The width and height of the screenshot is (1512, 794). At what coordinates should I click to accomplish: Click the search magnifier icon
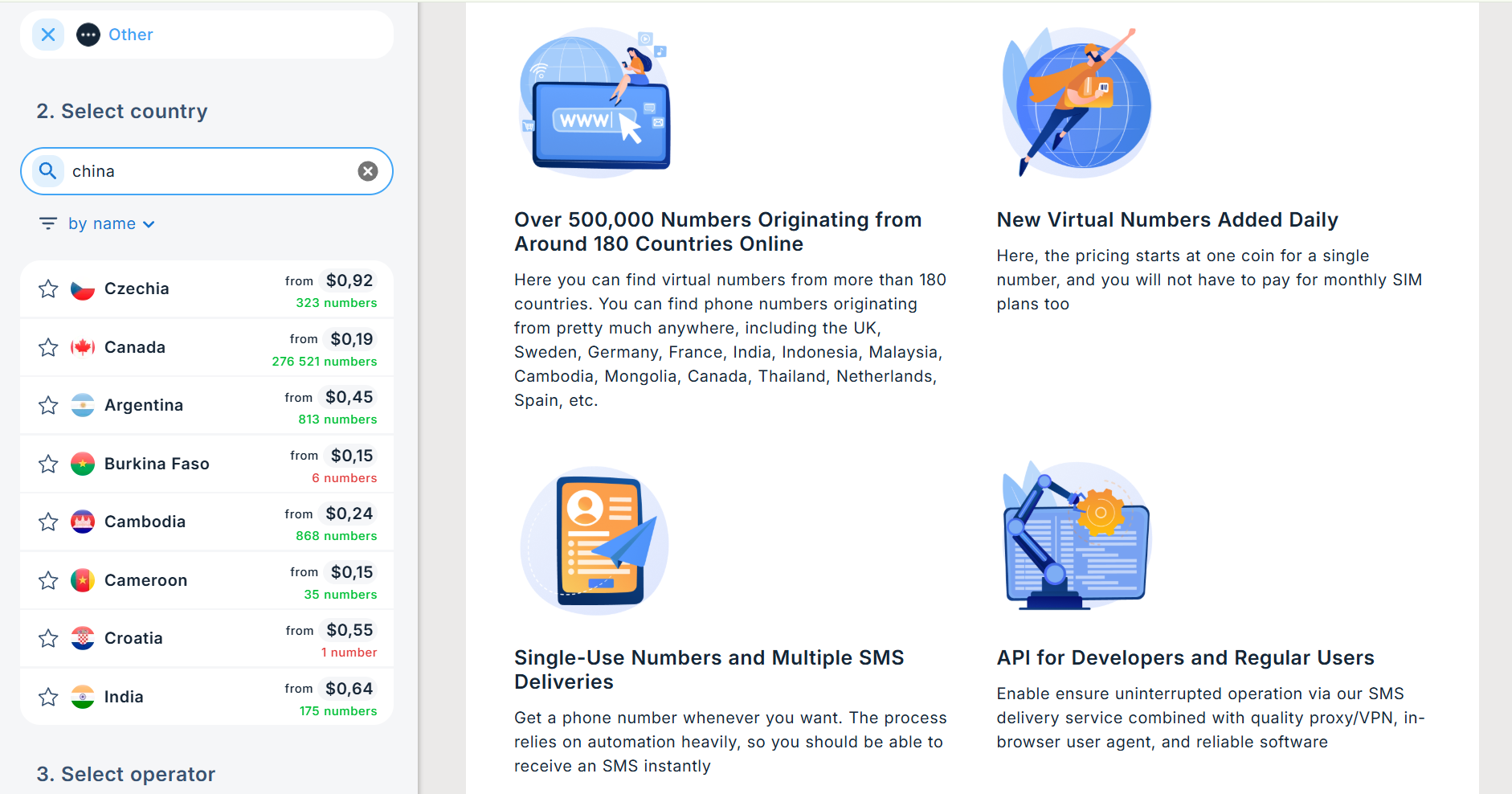pos(48,171)
